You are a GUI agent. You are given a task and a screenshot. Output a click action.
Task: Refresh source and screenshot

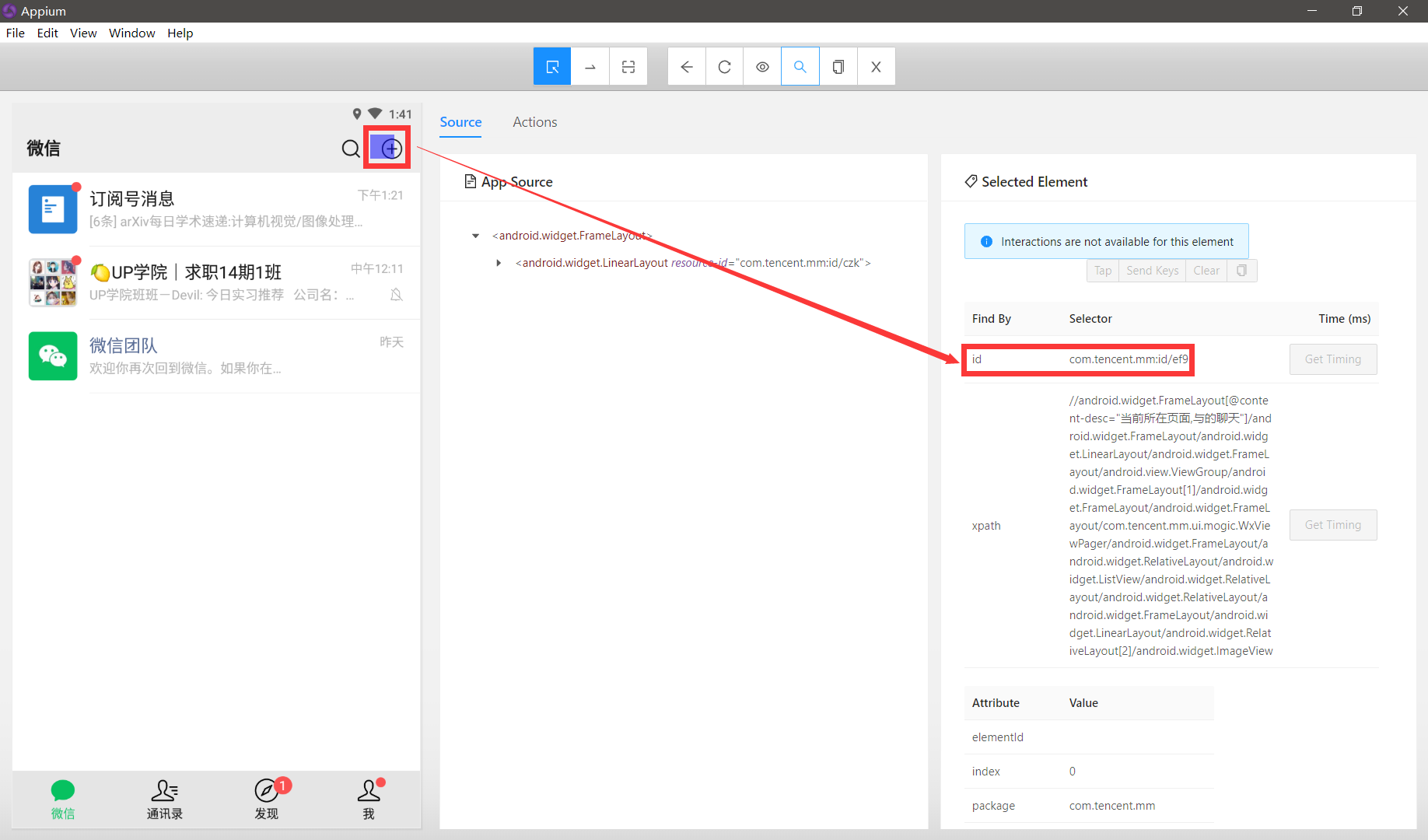tap(725, 67)
